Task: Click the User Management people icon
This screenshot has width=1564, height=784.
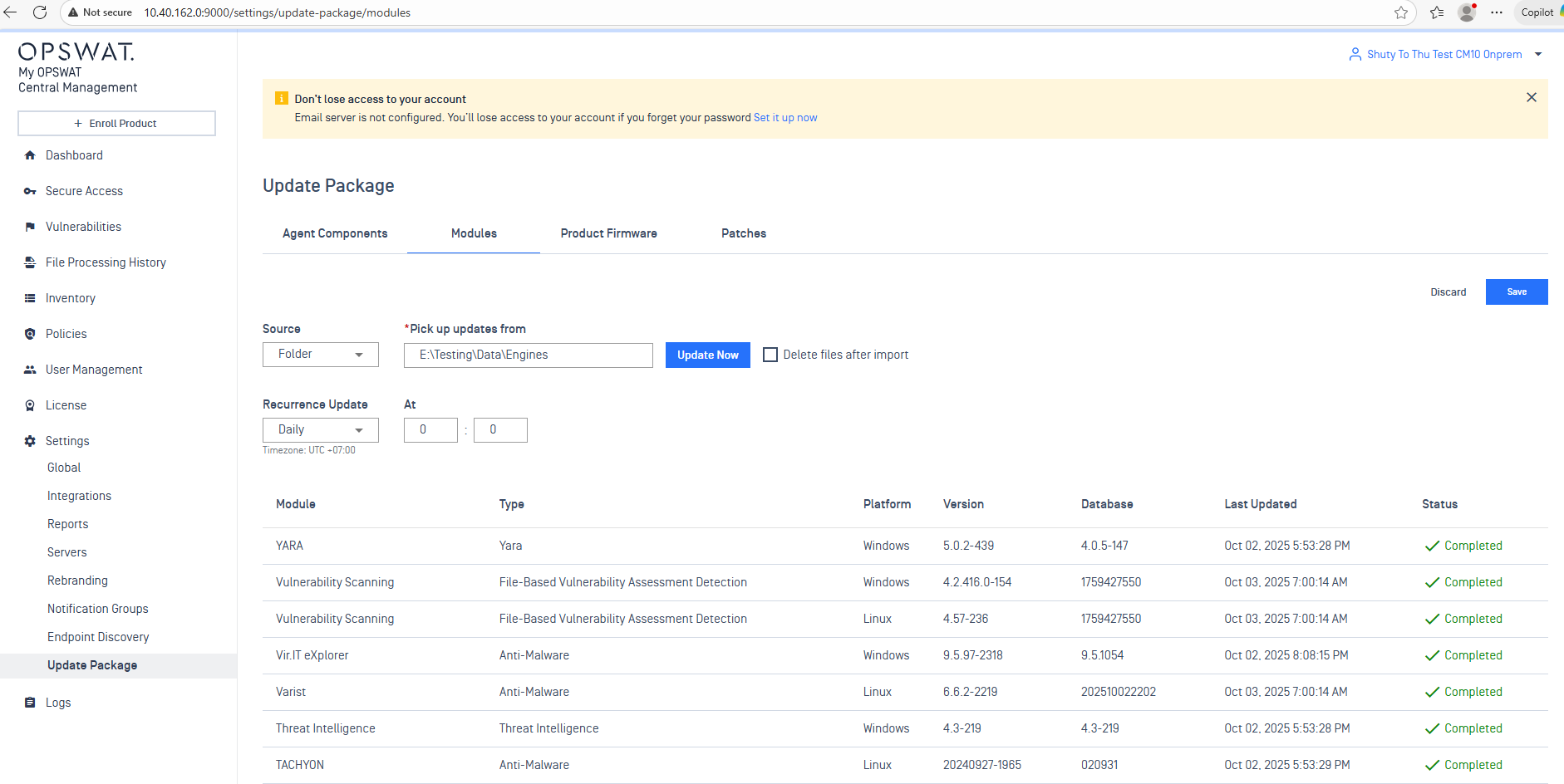Action: [30, 370]
